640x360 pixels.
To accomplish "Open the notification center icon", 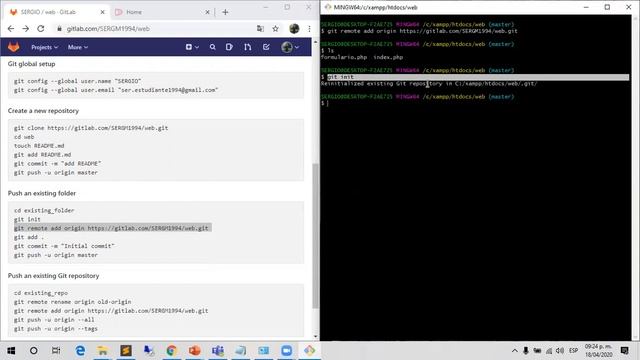I will point(624,351).
